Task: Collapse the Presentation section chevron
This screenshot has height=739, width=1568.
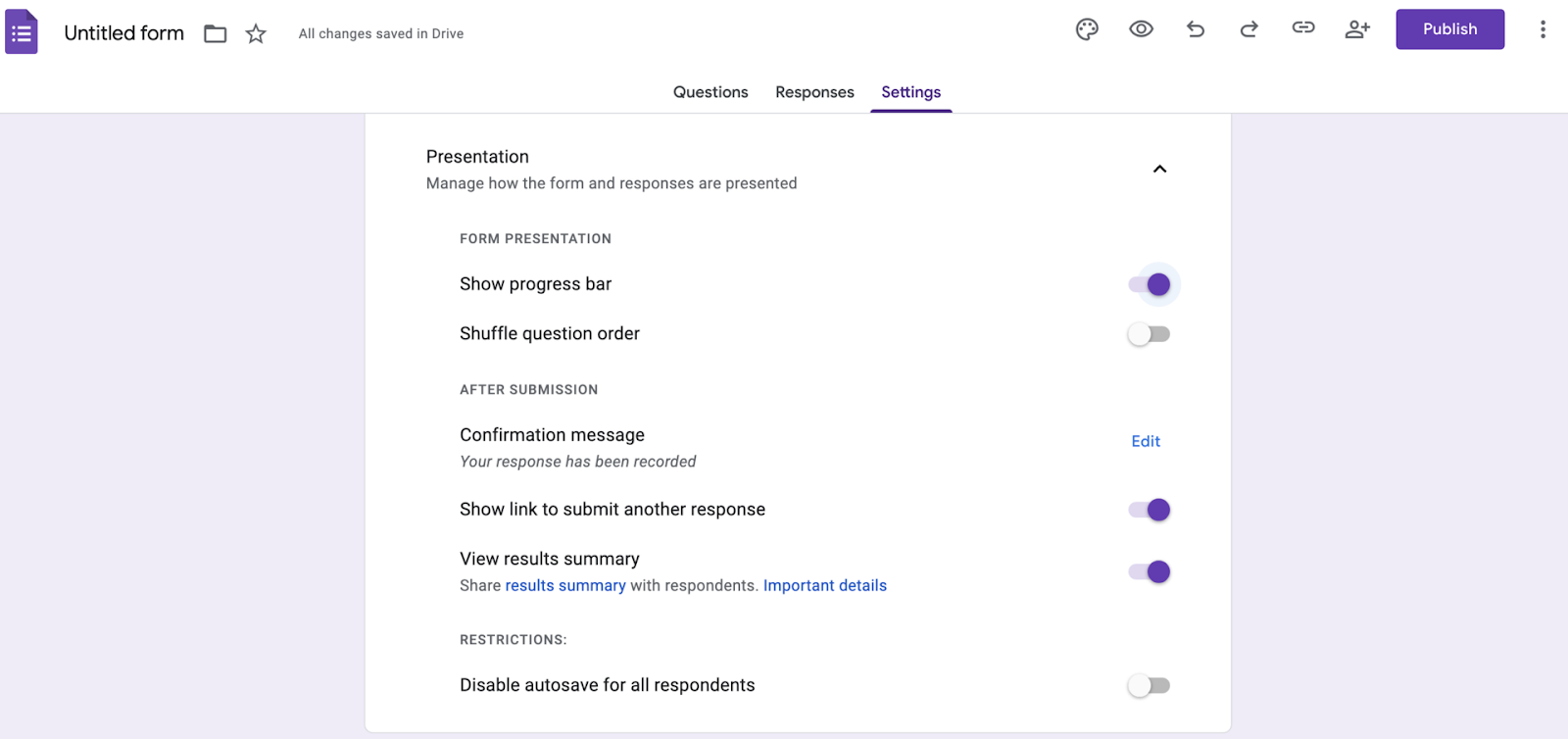Action: pyautogui.click(x=1159, y=170)
